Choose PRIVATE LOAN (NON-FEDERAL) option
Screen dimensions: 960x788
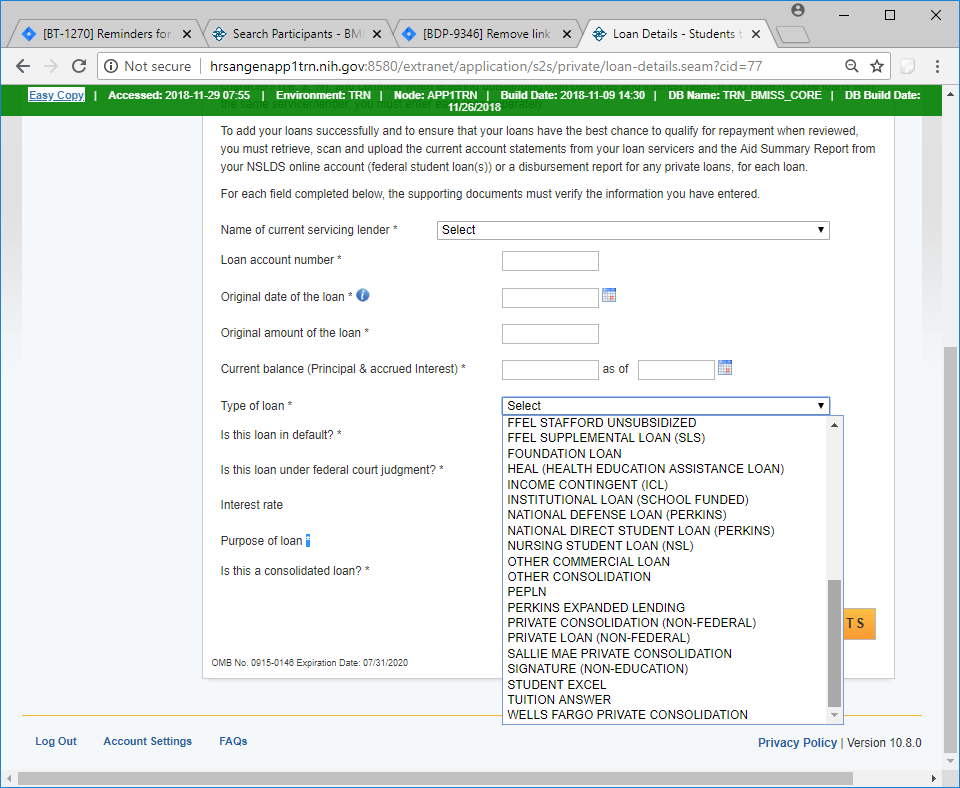[598, 638]
